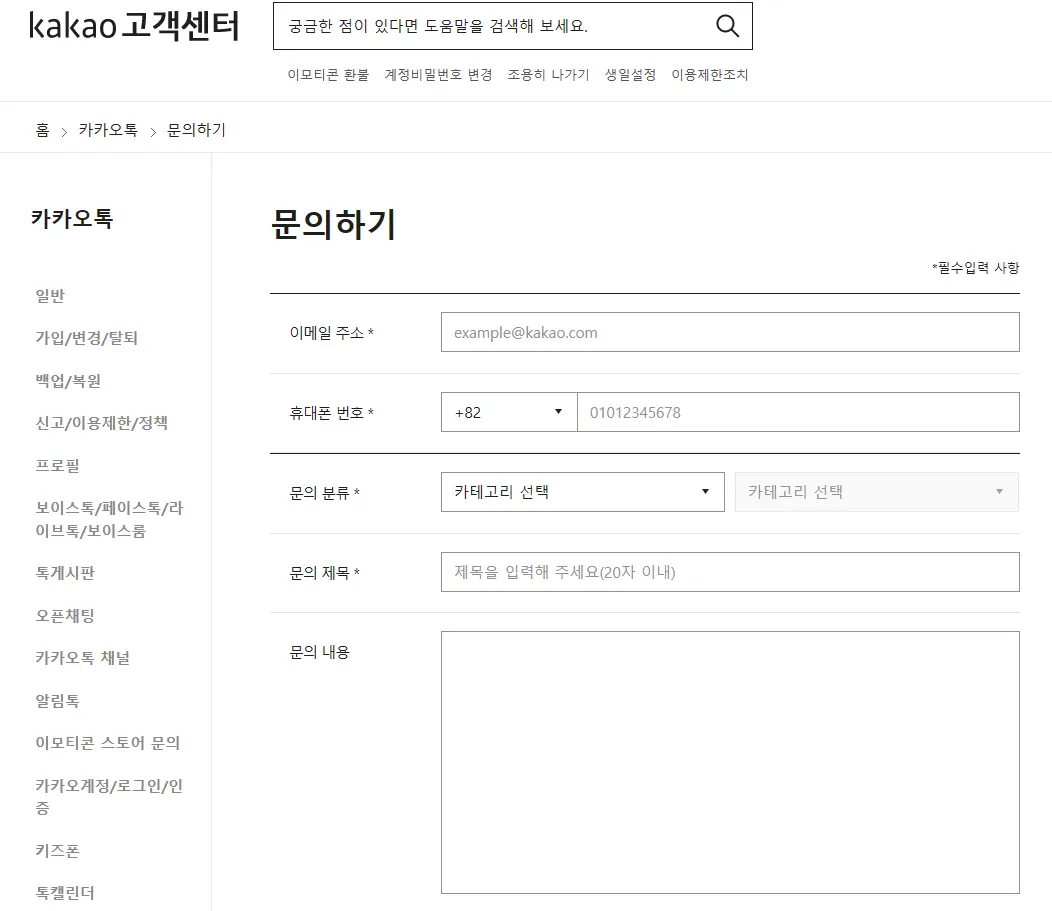Open the 생일설정 quick link

(x=630, y=74)
